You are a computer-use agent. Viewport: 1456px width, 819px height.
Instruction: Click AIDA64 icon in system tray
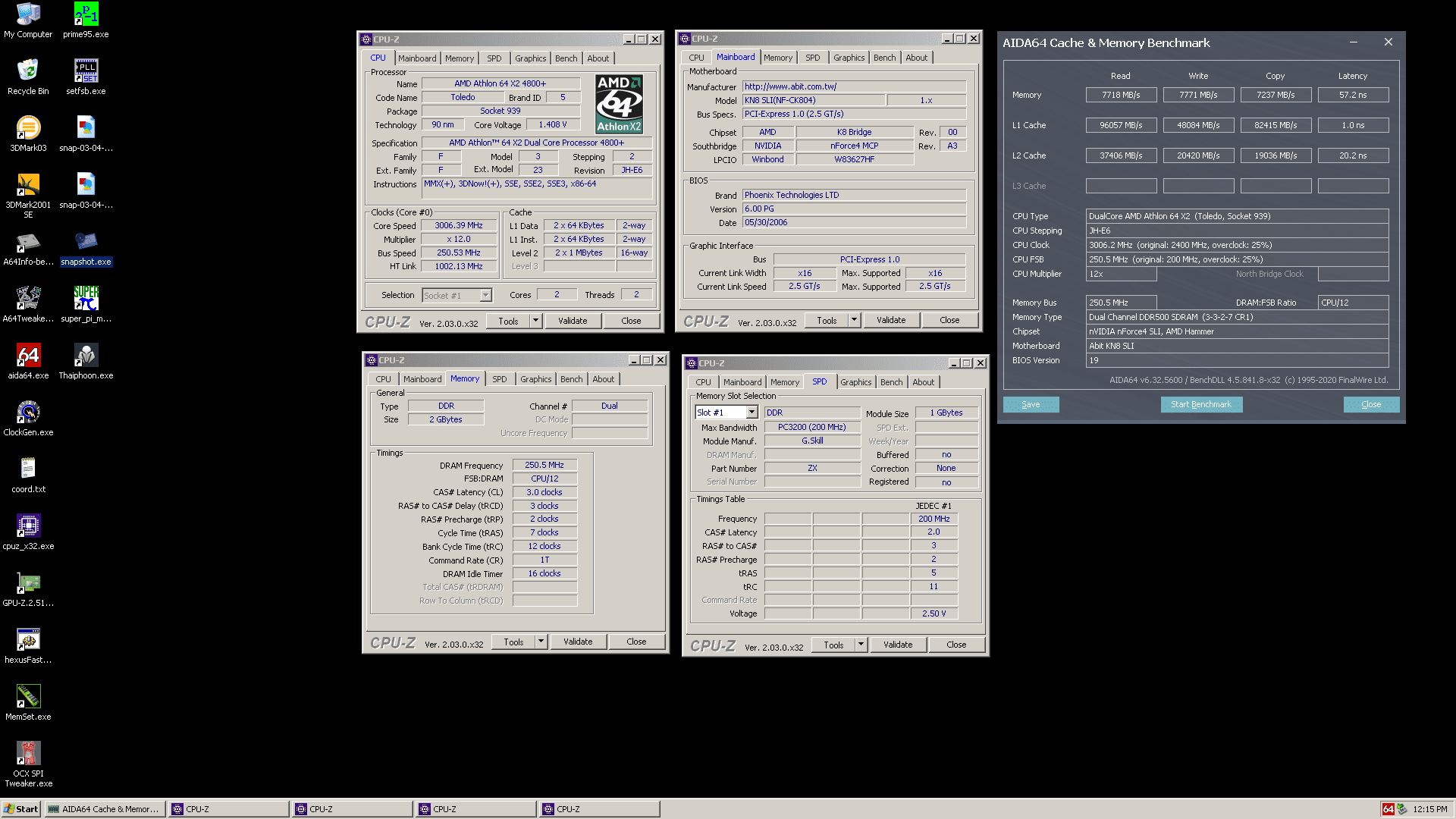[1388, 809]
